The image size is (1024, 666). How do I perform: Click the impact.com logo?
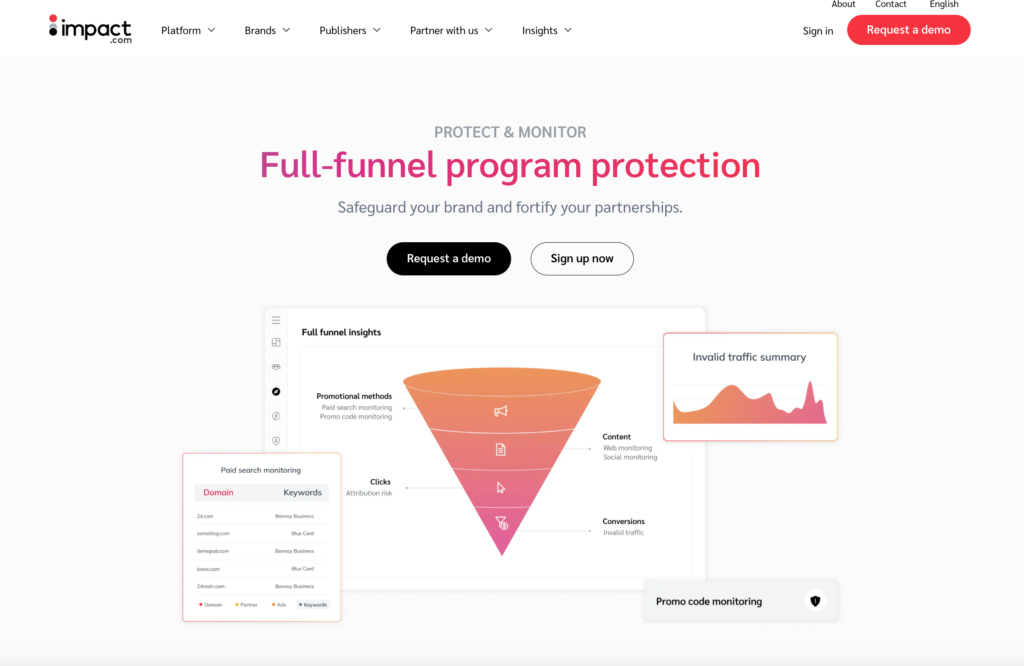tap(89, 28)
